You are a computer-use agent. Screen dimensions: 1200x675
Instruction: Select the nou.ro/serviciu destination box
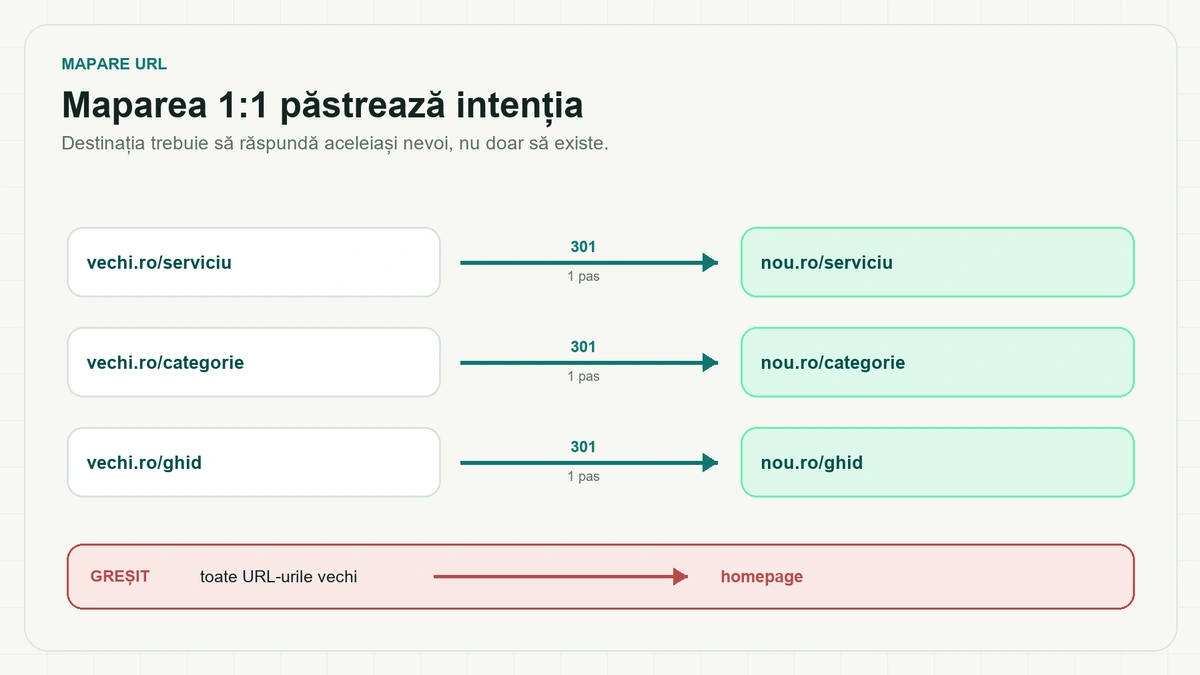[937, 262]
